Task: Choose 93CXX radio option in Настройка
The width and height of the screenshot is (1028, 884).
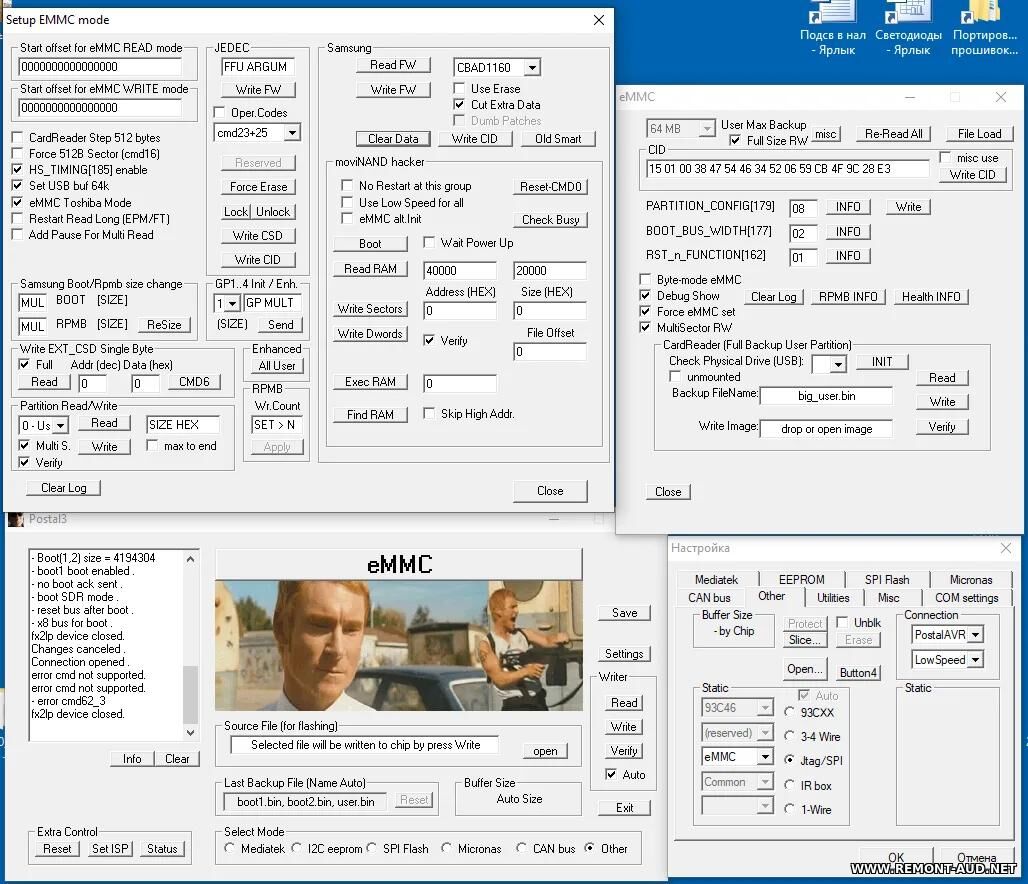Action: [789, 712]
